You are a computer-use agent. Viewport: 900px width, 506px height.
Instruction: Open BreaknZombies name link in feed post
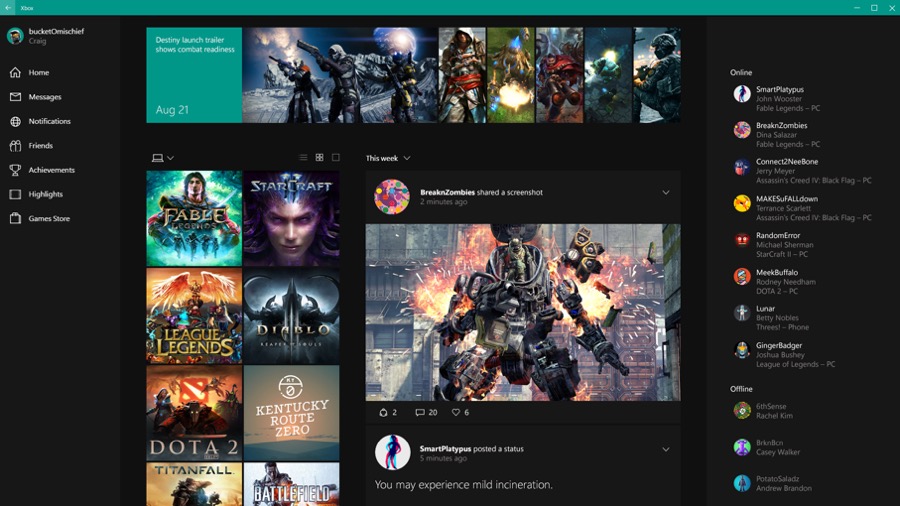pyautogui.click(x=447, y=192)
